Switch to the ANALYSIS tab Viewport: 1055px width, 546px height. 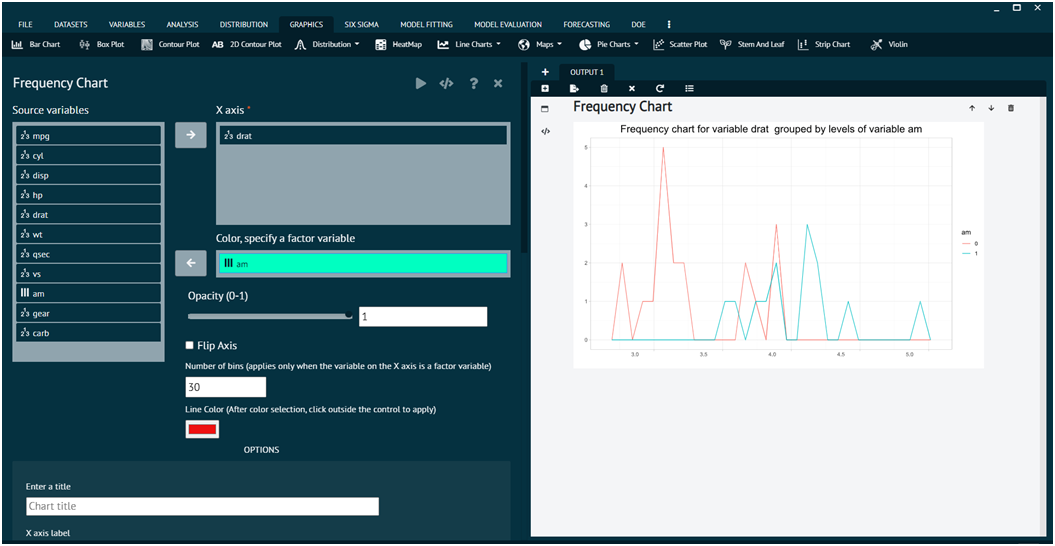click(x=182, y=24)
